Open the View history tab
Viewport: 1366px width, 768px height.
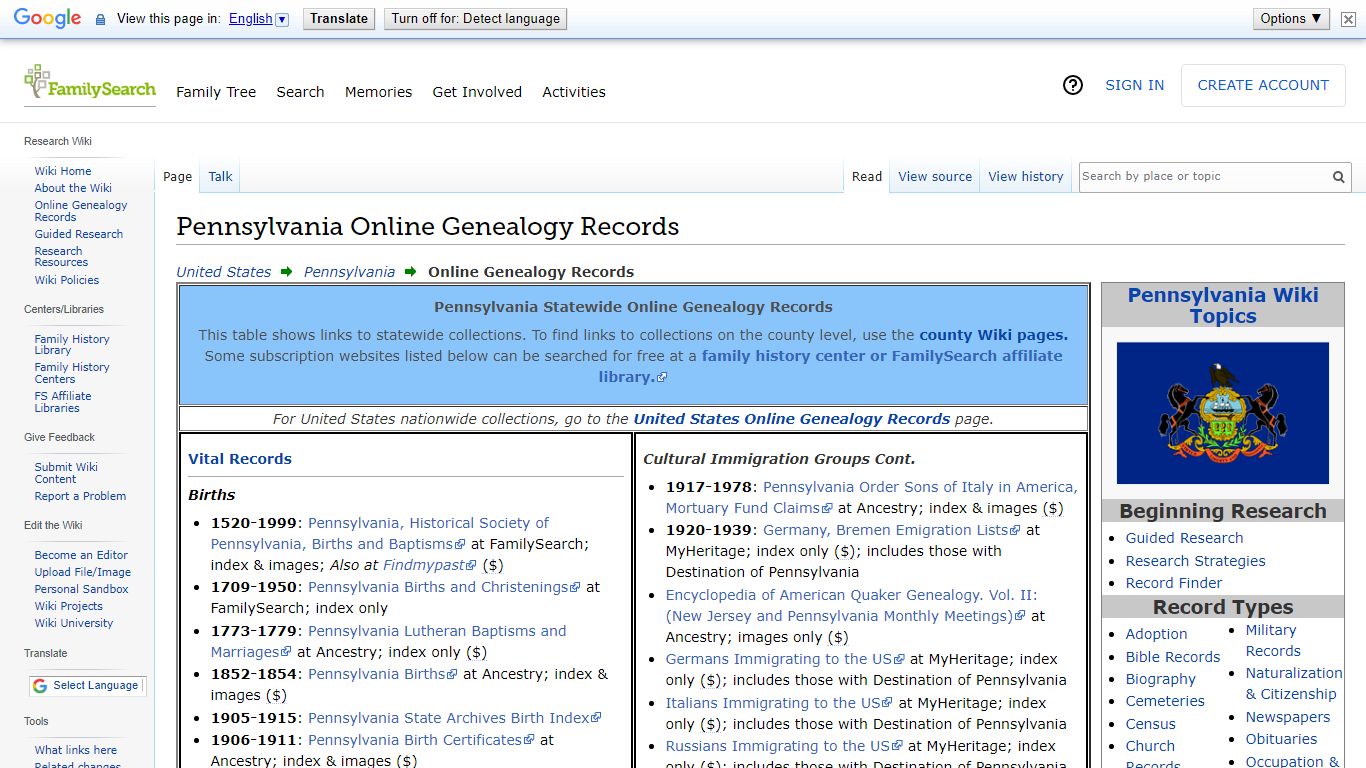(x=1026, y=177)
